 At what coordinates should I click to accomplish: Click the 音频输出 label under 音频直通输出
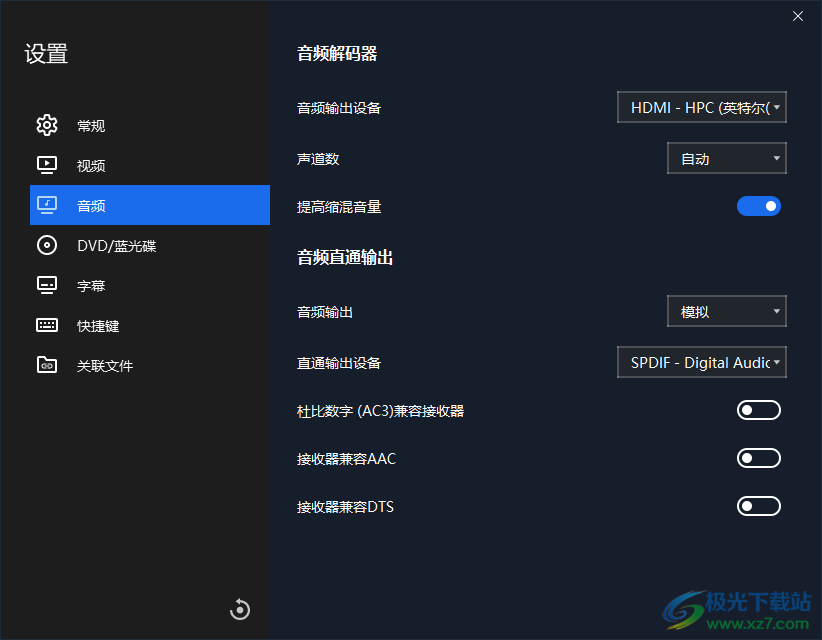coord(325,312)
